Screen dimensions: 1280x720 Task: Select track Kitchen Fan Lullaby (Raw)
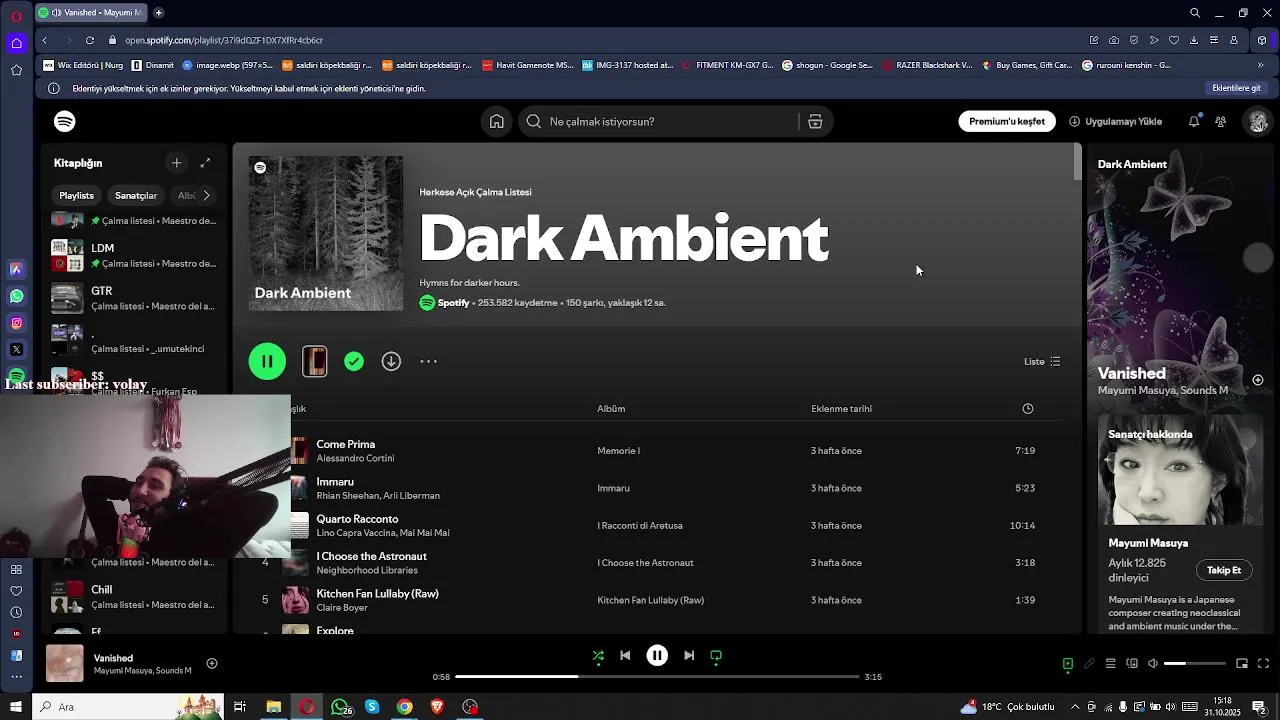377,593
